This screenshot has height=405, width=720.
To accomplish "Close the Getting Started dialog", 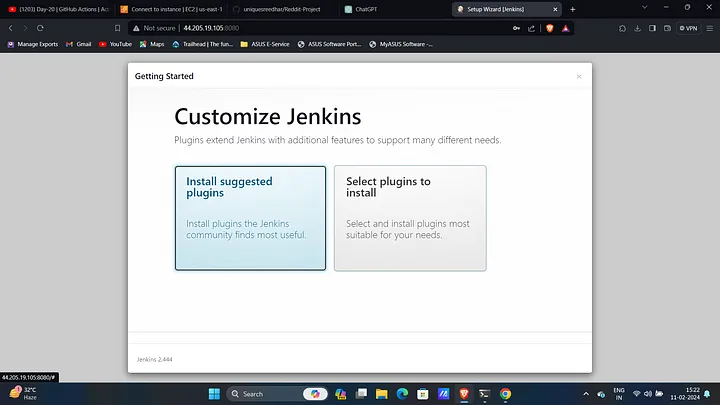I will click(x=579, y=76).
